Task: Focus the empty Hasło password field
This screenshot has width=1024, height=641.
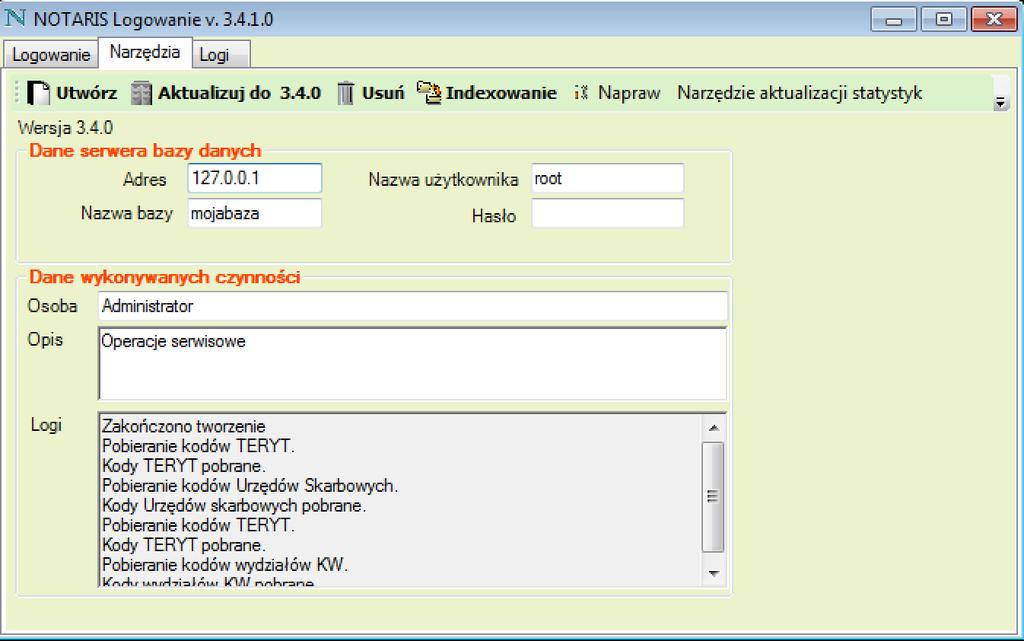Action: pos(607,213)
